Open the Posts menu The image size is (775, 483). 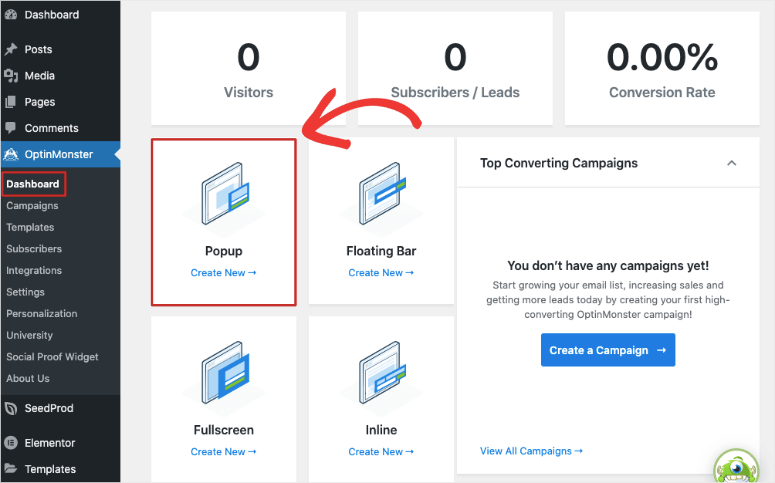60,49
